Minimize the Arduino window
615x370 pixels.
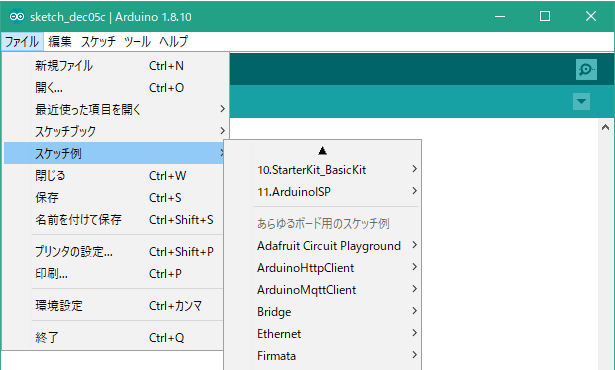tap(500, 16)
